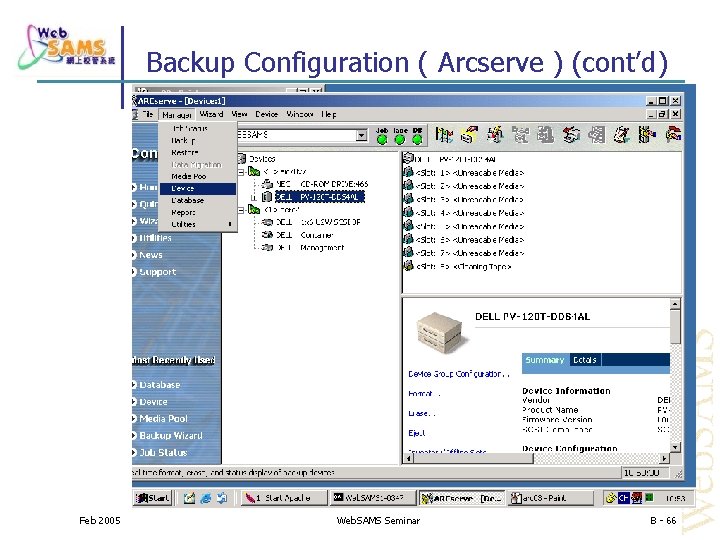Click the Tape status green light

[x=400, y=139]
